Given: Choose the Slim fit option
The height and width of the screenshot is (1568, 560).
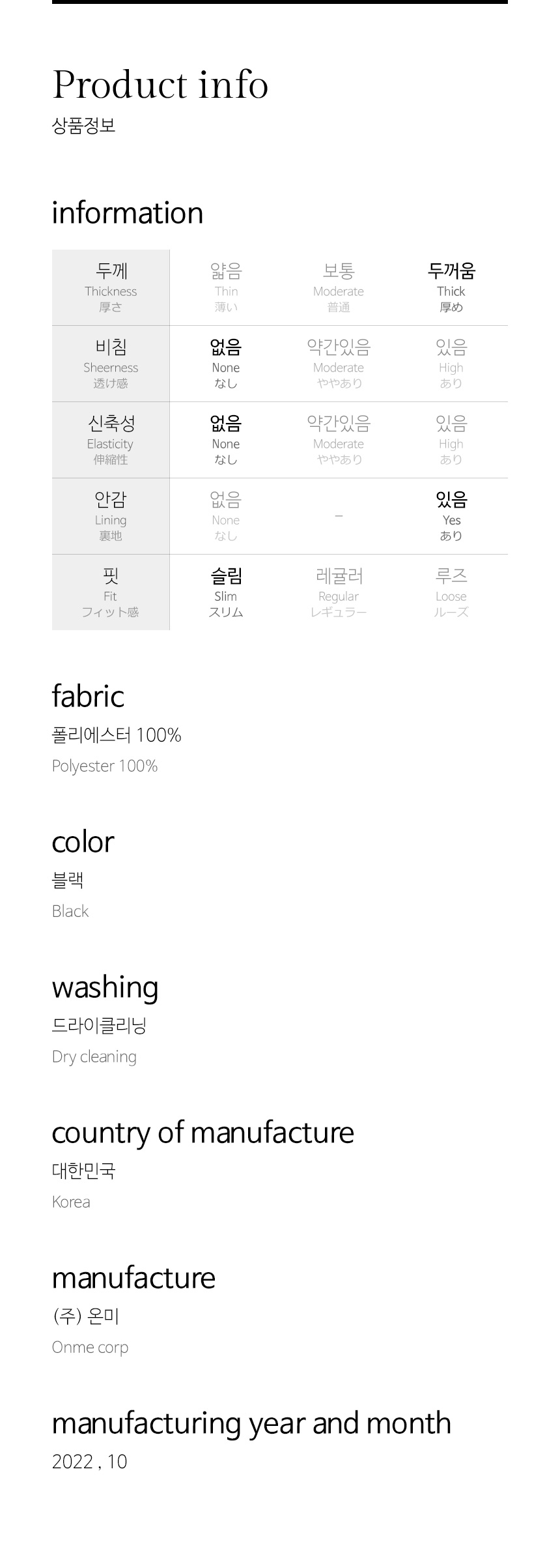Looking at the screenshot, I should point(226,592).
